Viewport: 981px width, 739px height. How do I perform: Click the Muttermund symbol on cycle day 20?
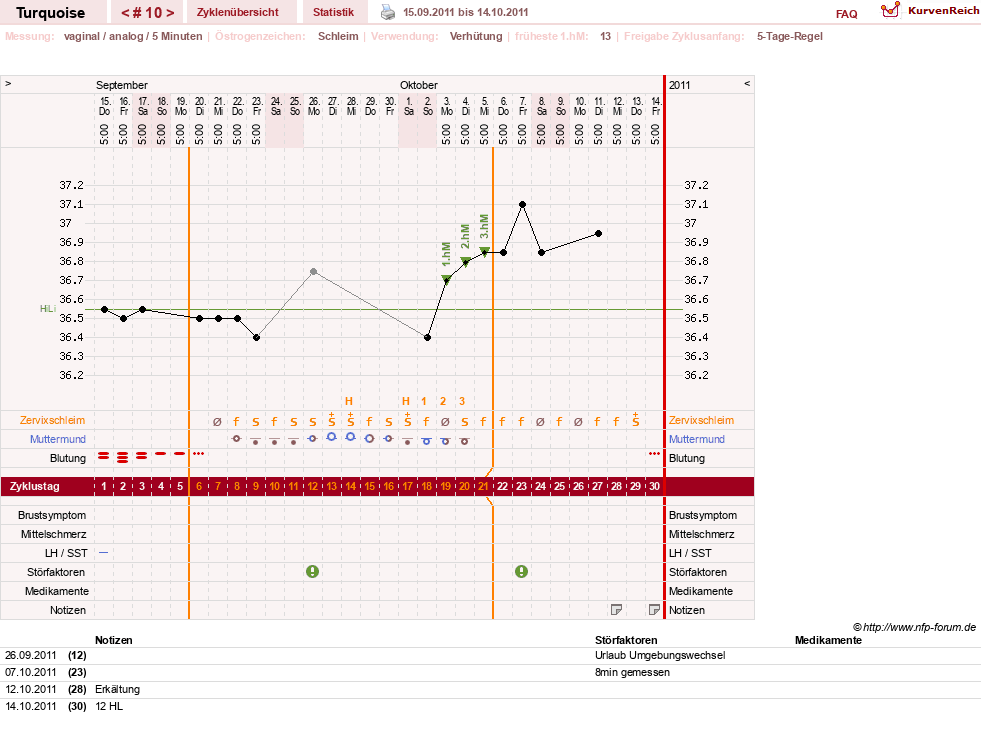[465, 441]
